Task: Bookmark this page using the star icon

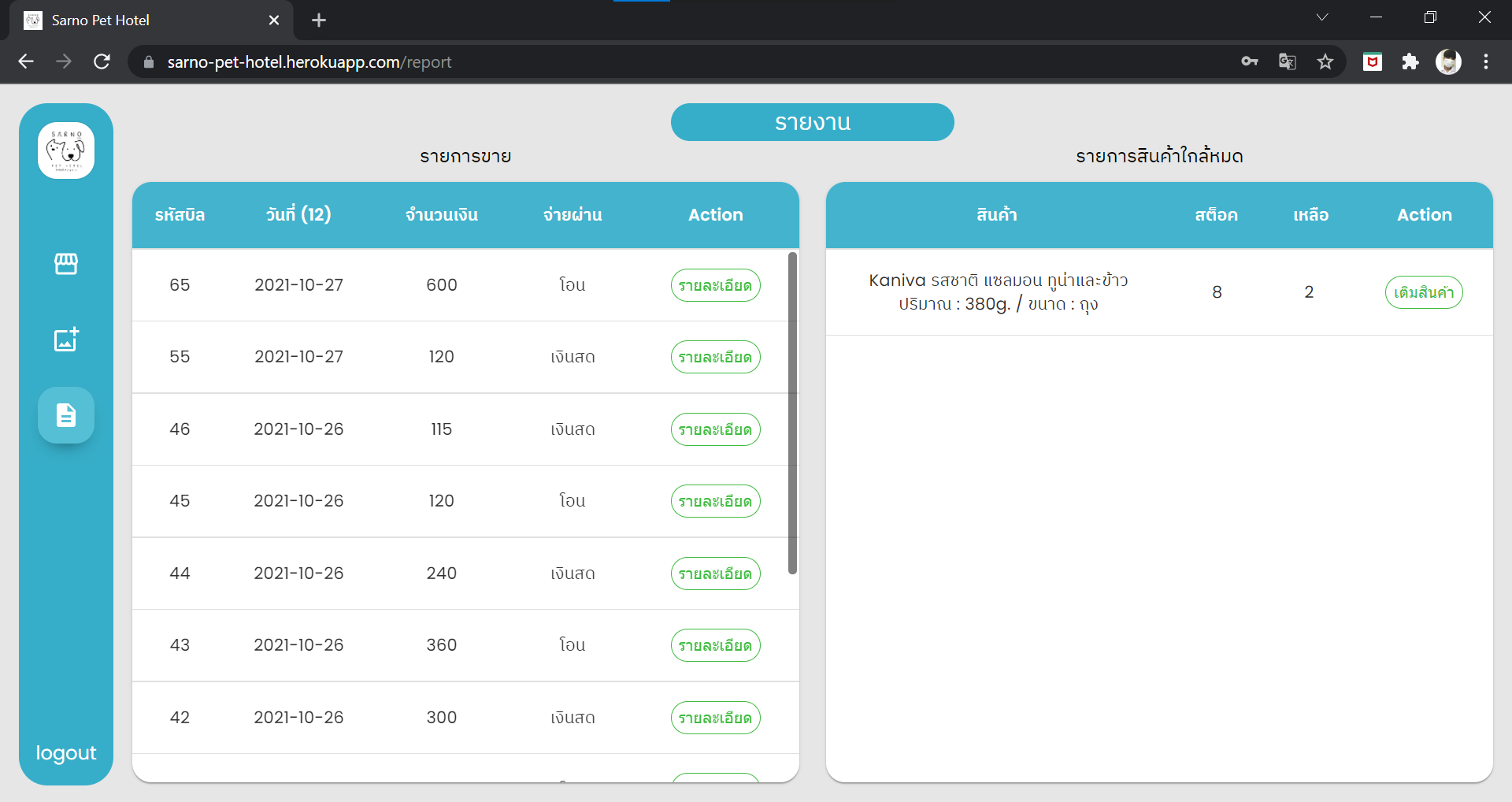Action: tap(1326, 61)
